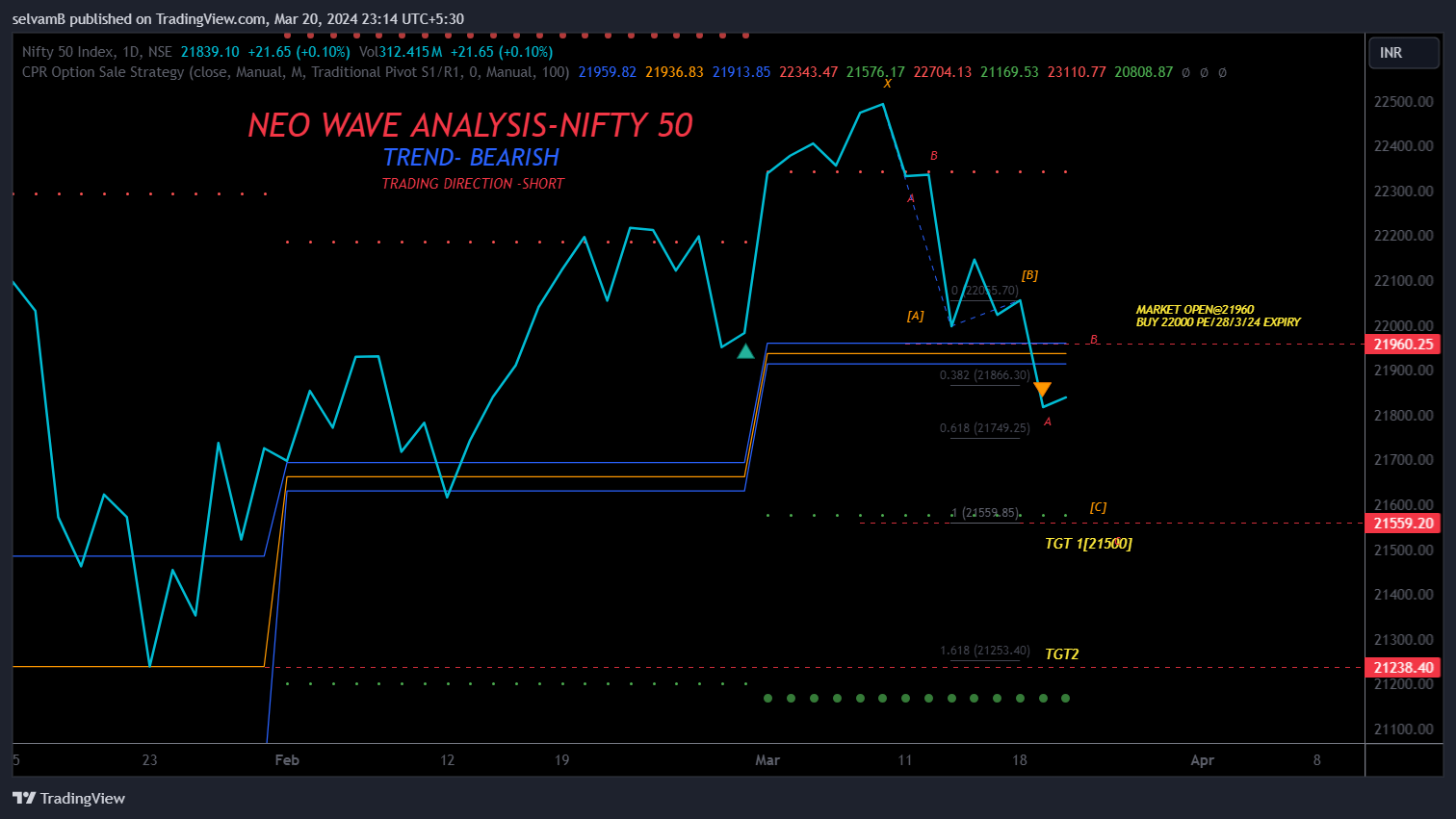
Task: Select the orange X wave label at the peak
Action: [x=887, y=84]
